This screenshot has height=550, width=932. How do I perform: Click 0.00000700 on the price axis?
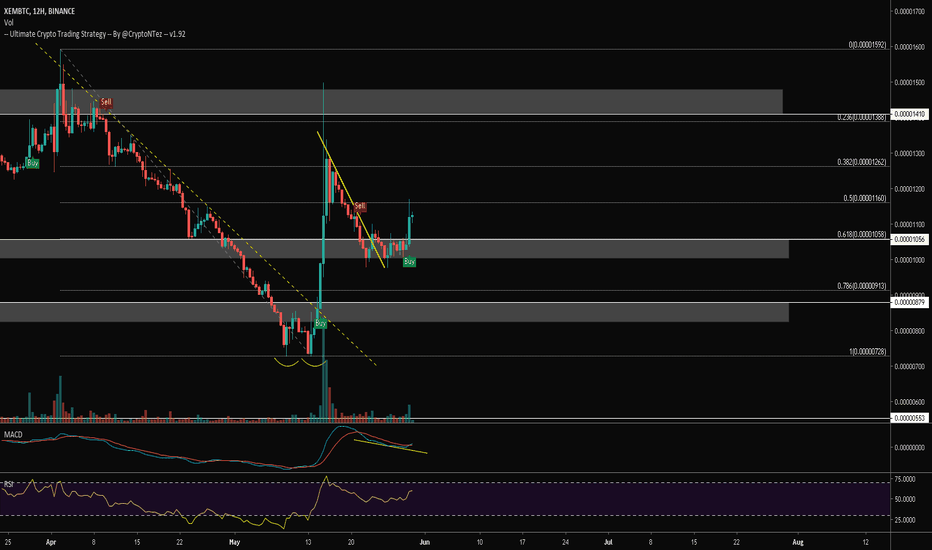909,367
